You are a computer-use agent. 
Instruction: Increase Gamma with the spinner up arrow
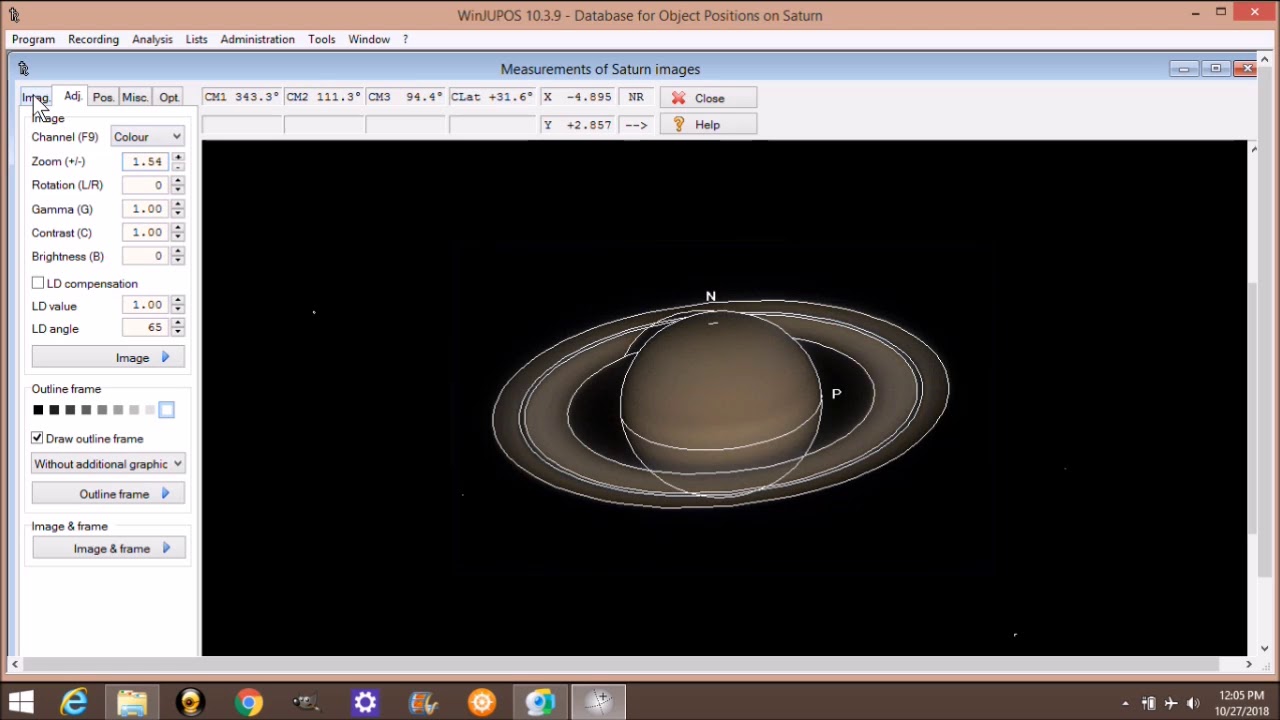(x=178, y=205)
